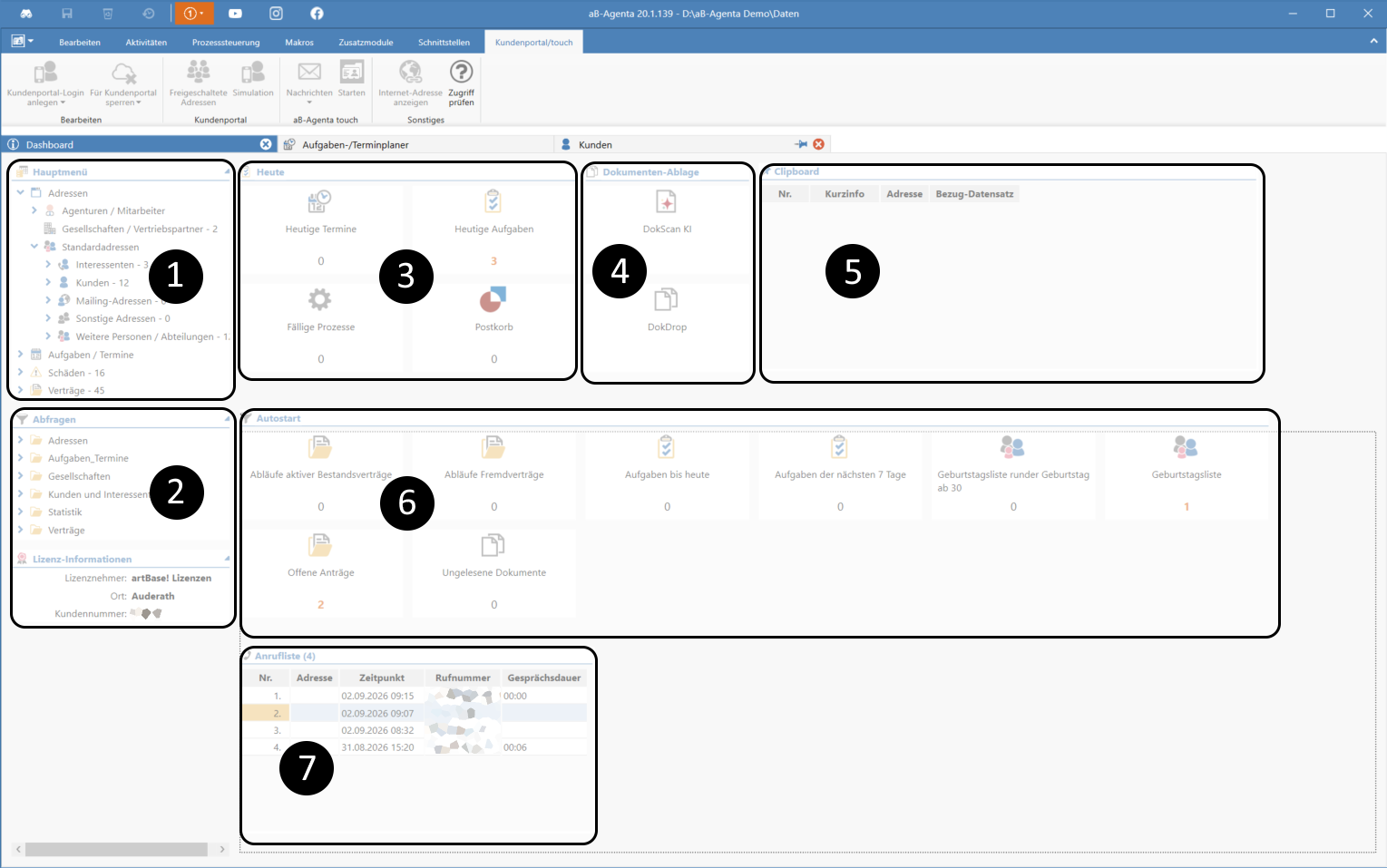Launch aB-Agenta touch with Starten
The height and width of the screenshot is (868, 1387).
pos(351,80)
